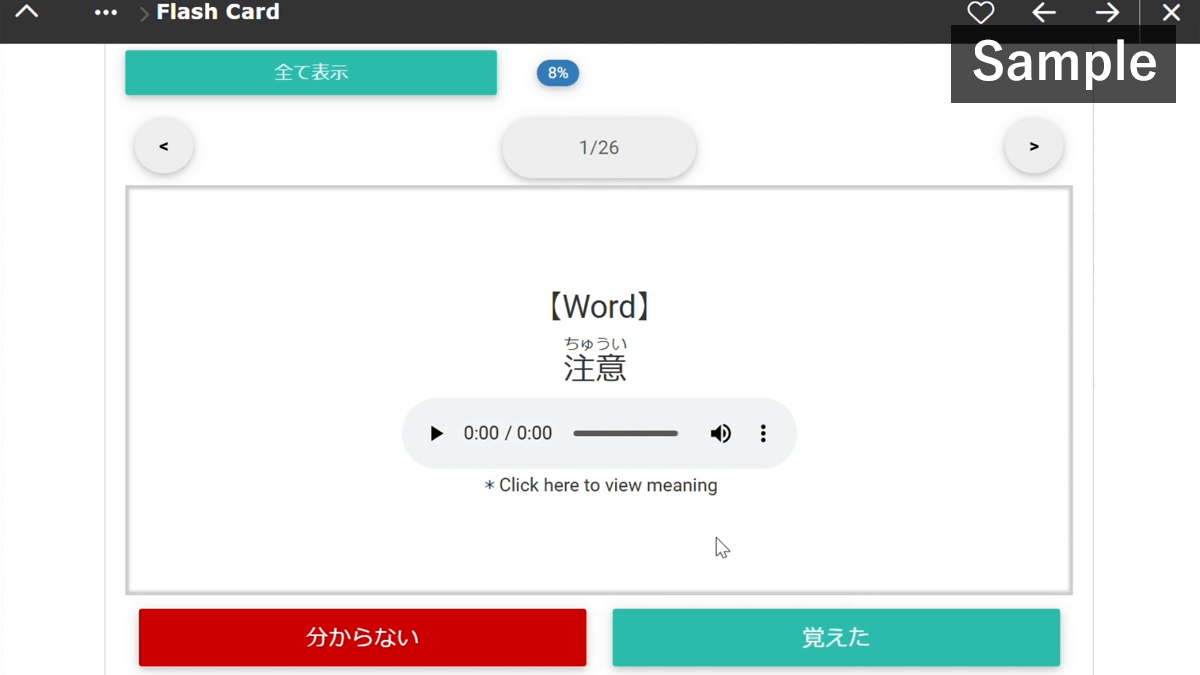
Task: Click here to view meaning text
Action: pyautogui.click(x=601, y=485)
